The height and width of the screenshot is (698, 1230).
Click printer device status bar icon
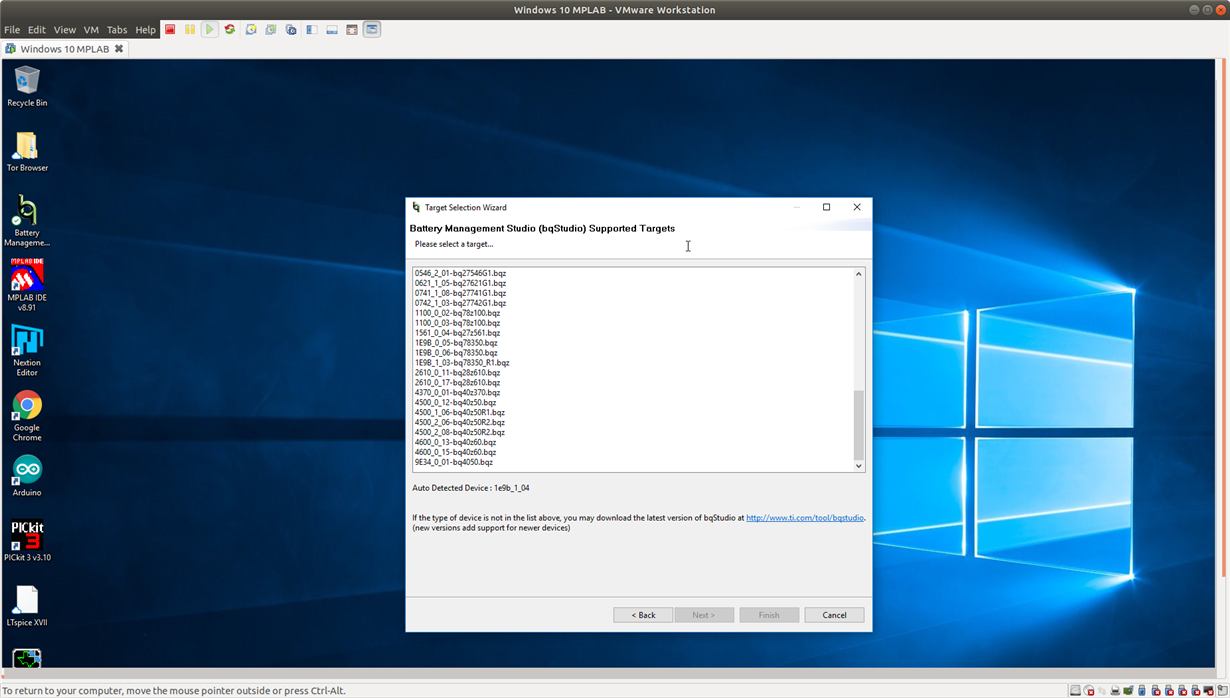tap(1115, 690)
